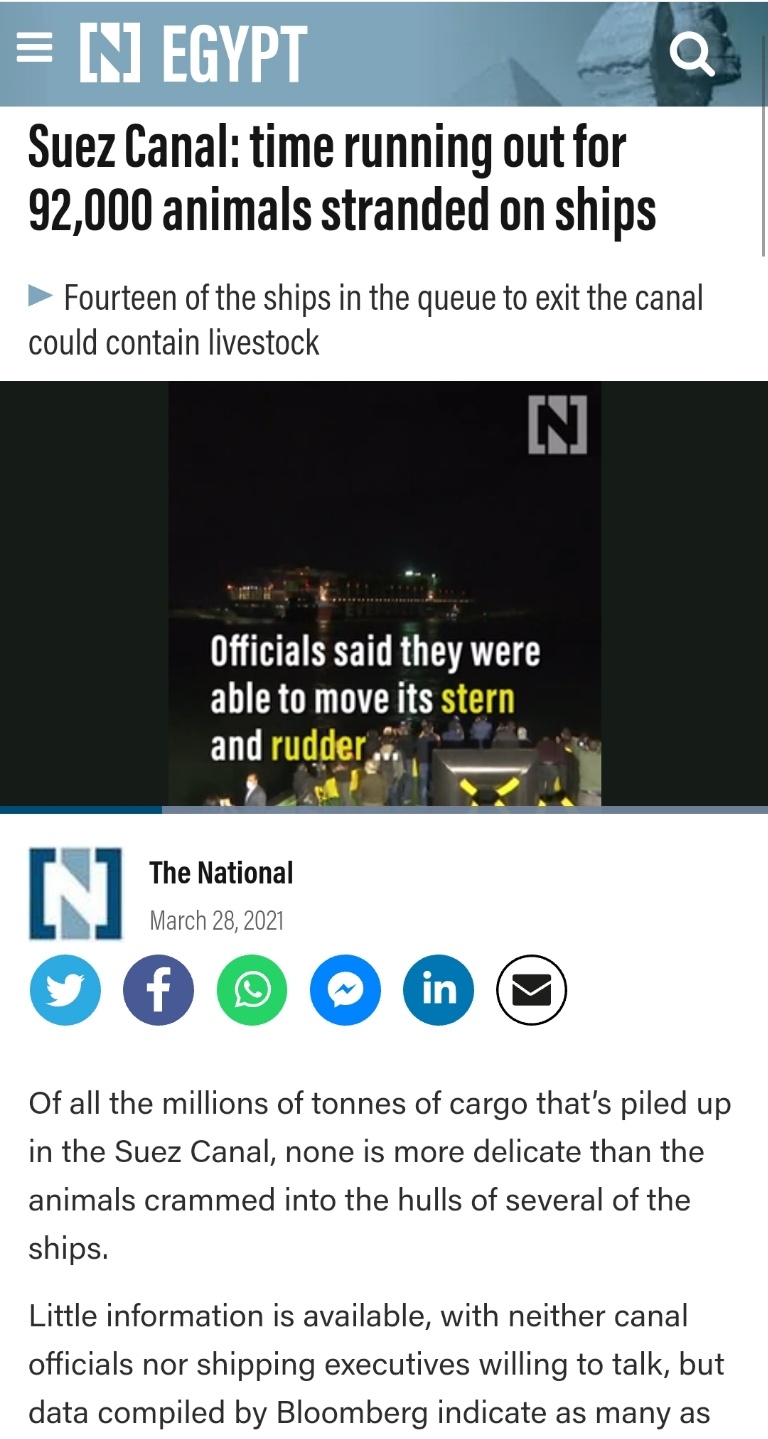Share the article via WhatsApp
The width and height of the screenshot is (768, 1439).
click(251, 990)
